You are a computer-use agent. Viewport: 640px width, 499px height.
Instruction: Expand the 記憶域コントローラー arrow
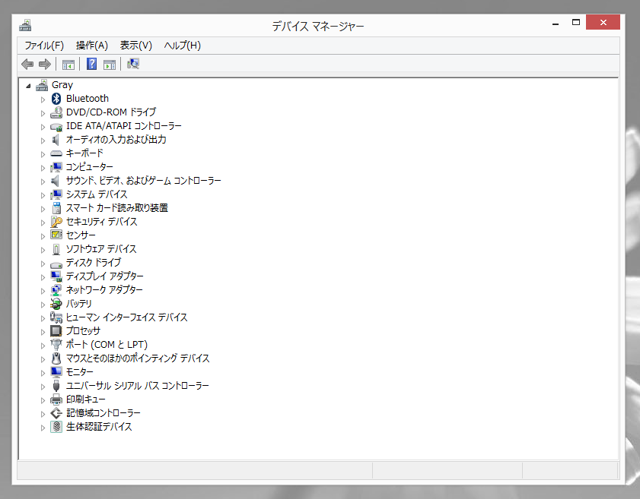click(x=43, y=414)
